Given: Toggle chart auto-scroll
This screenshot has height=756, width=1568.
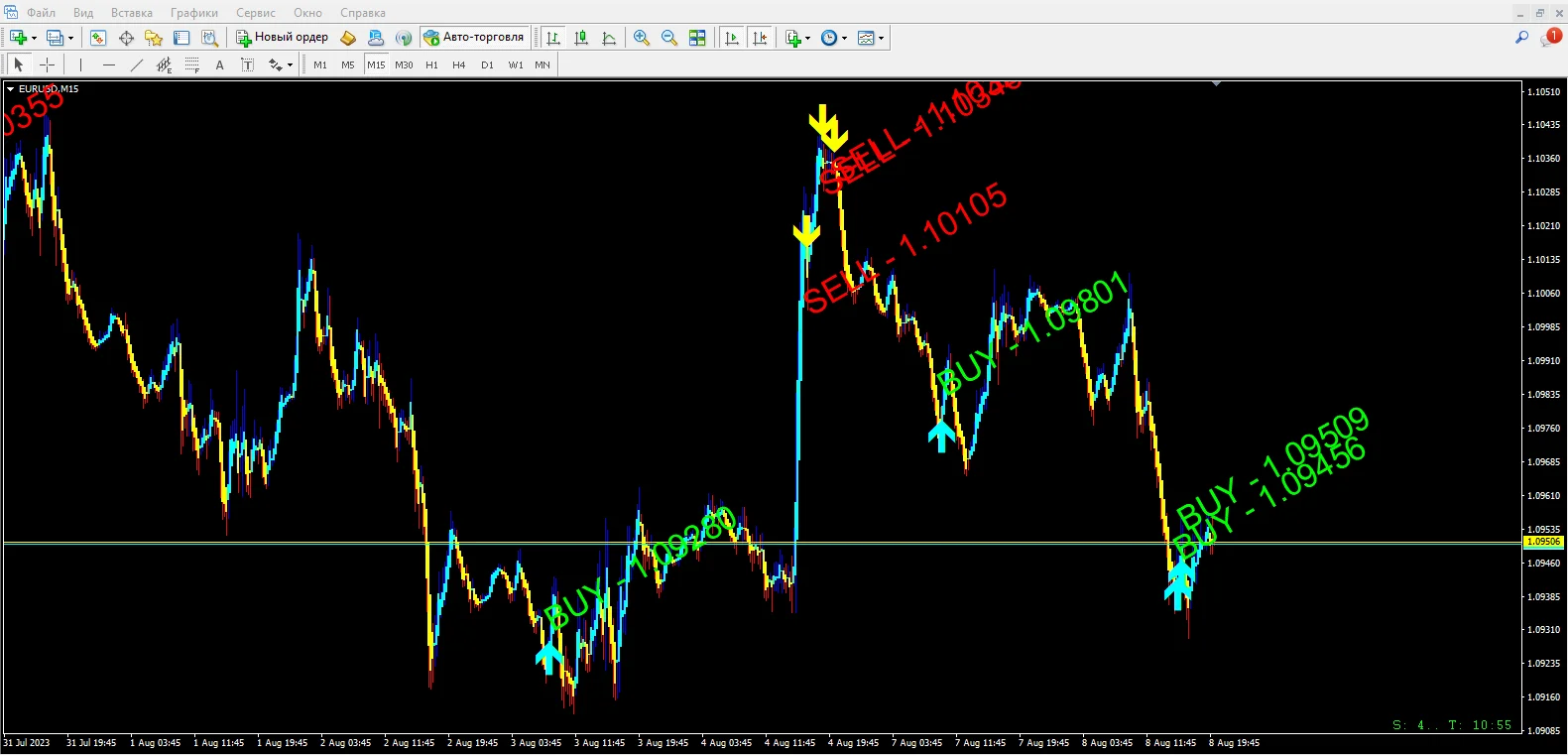Looking at the screenshot, I should (732, 38).
